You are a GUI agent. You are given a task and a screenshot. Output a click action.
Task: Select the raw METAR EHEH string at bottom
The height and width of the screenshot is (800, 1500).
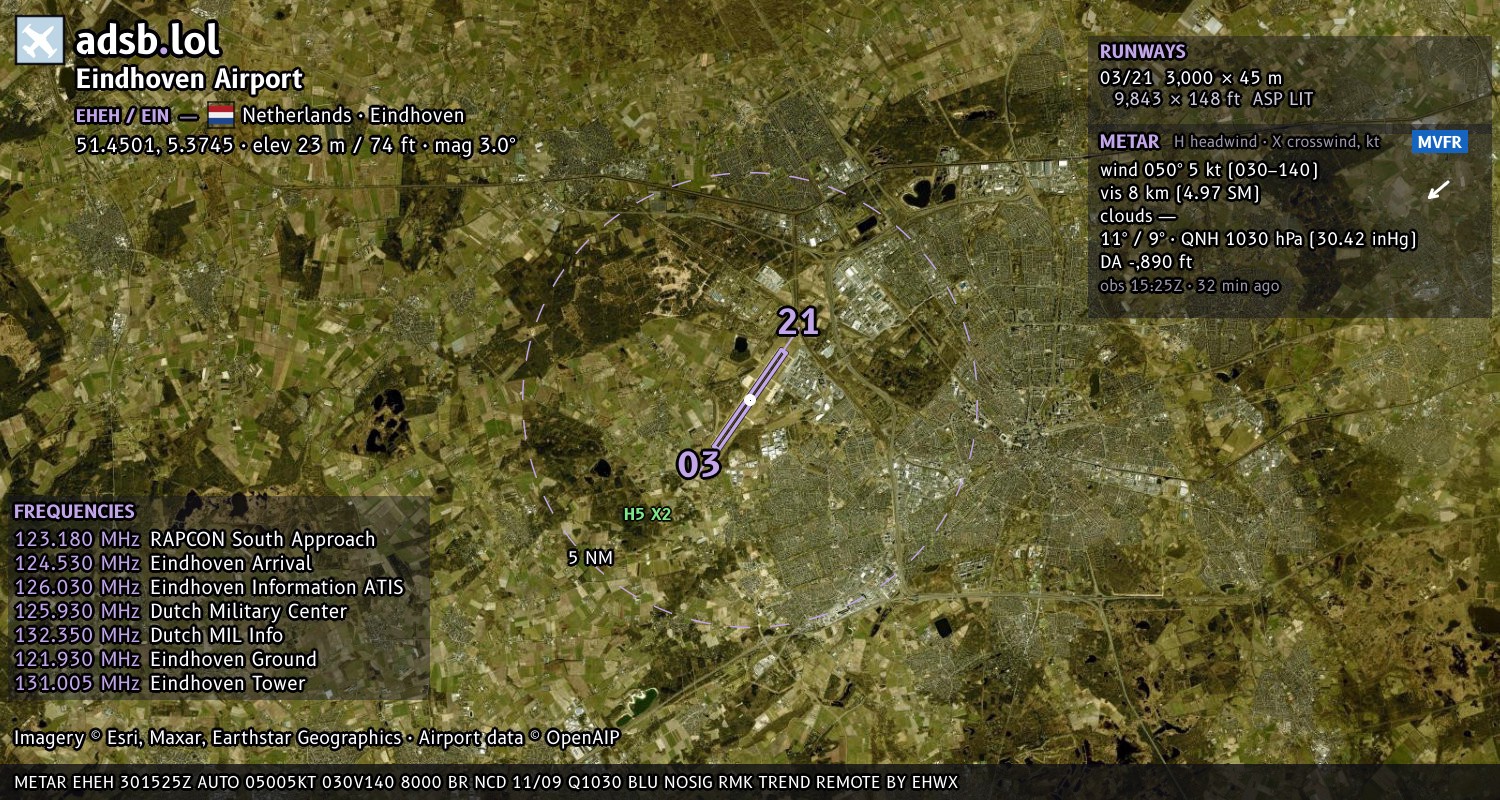(x=486, y=782)
